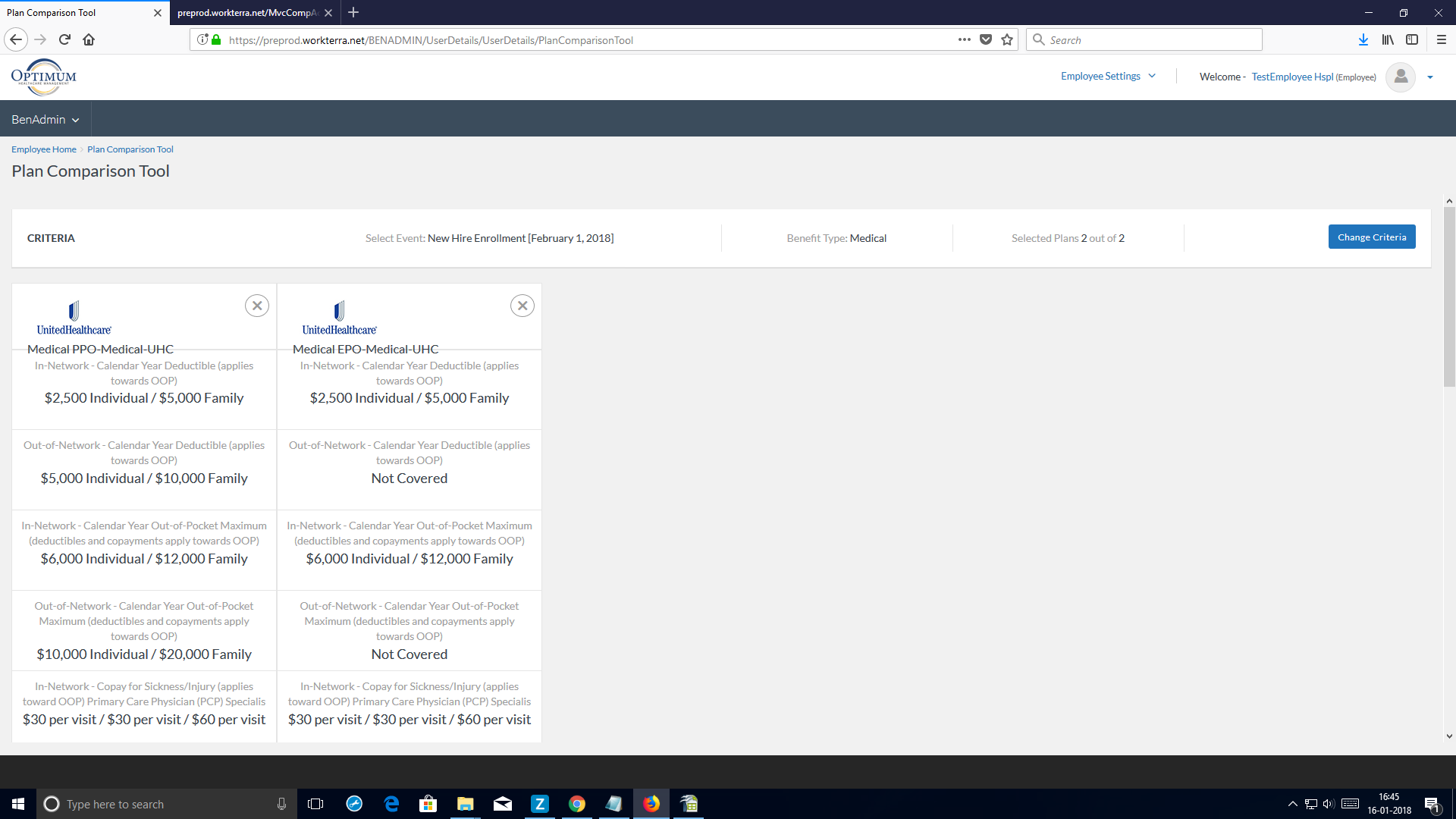The height and width of the screenshot is (819, 1456).
Task: Open the account dropdown beside the avatar
Action: pos(1431,77)
